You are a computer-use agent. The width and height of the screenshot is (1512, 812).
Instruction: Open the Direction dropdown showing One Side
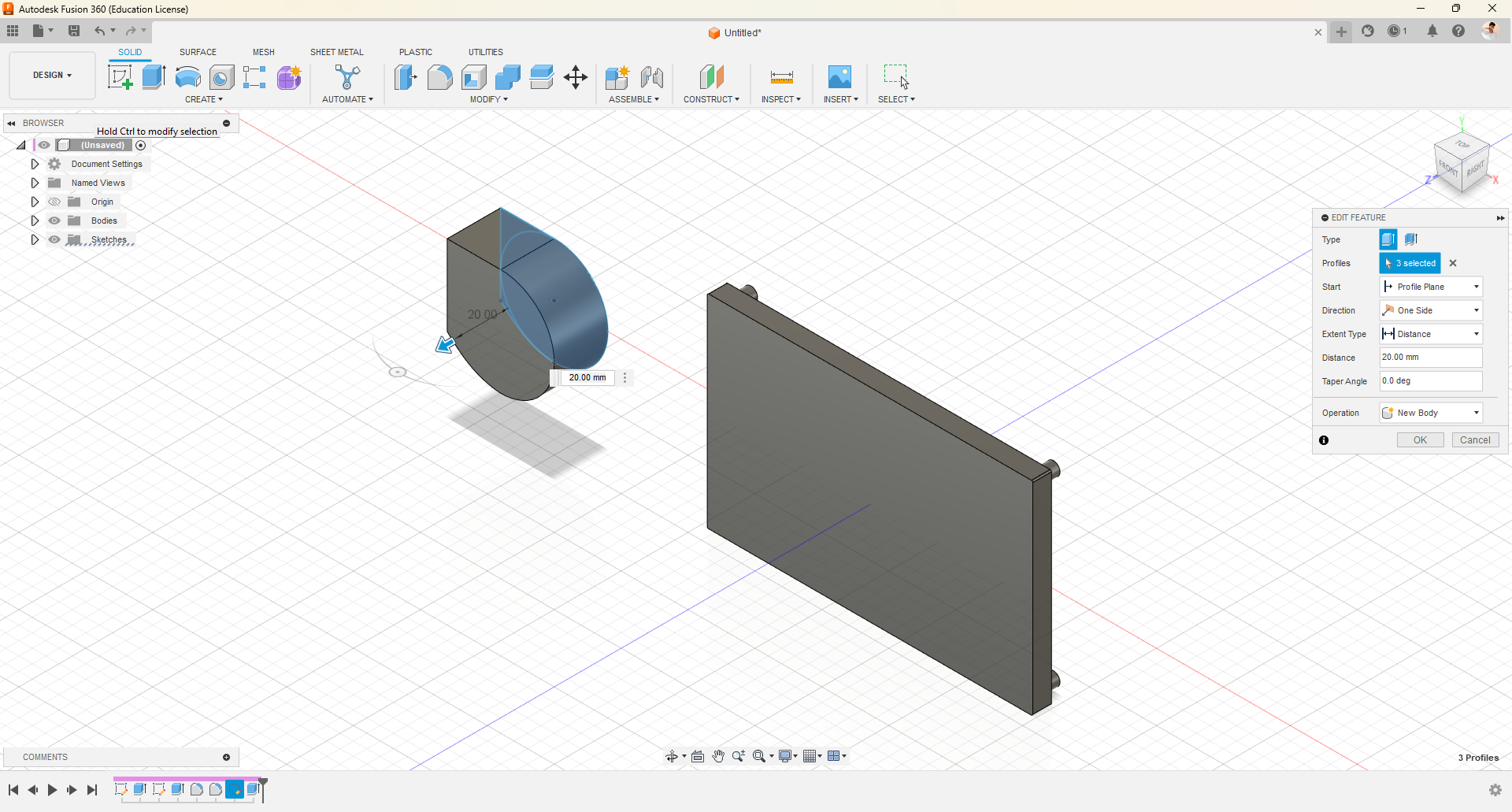pyautogui.click(x=1431, y=310)
